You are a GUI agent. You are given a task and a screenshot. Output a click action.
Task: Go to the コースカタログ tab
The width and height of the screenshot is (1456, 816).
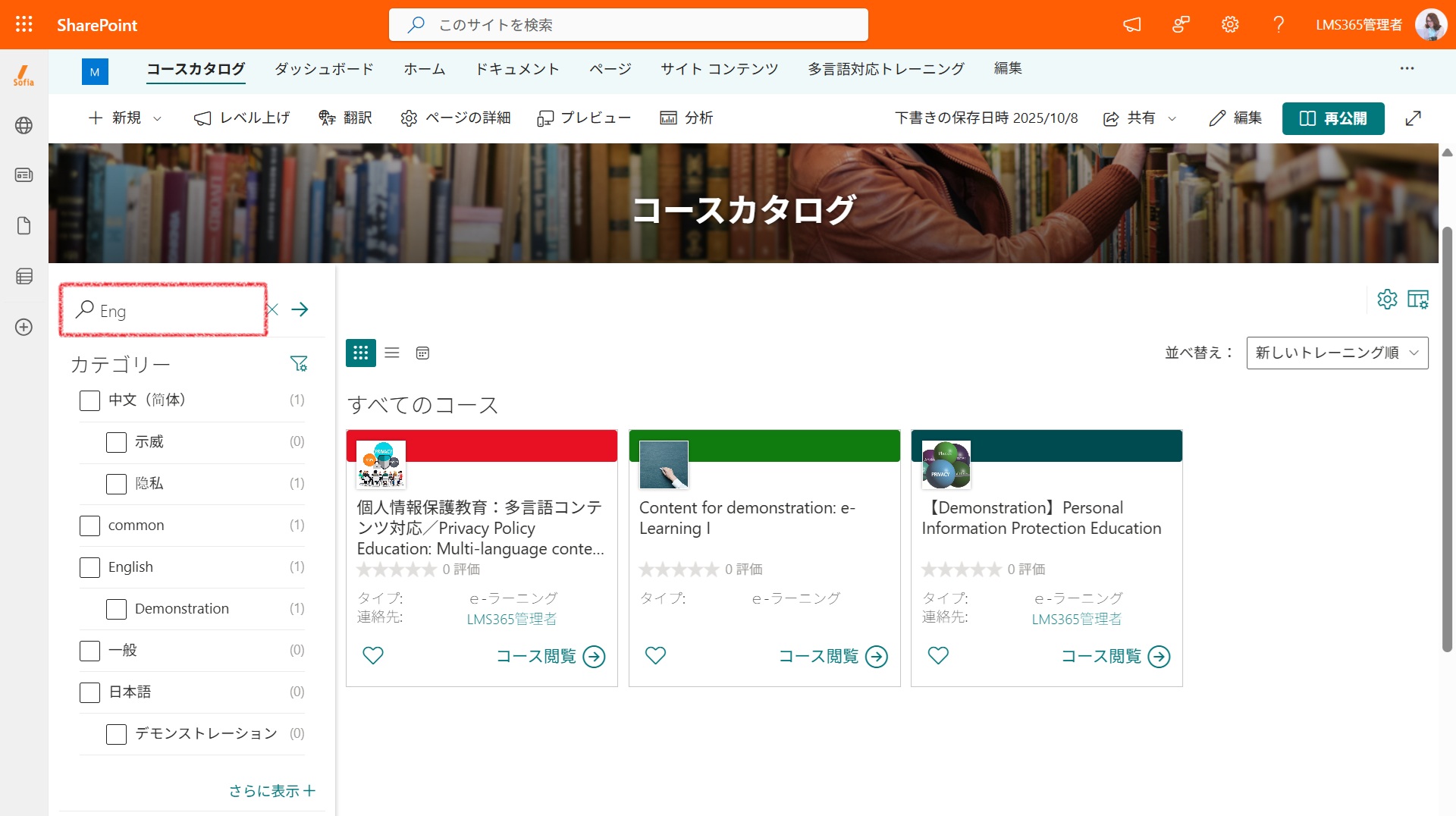[x=196, y=69]
